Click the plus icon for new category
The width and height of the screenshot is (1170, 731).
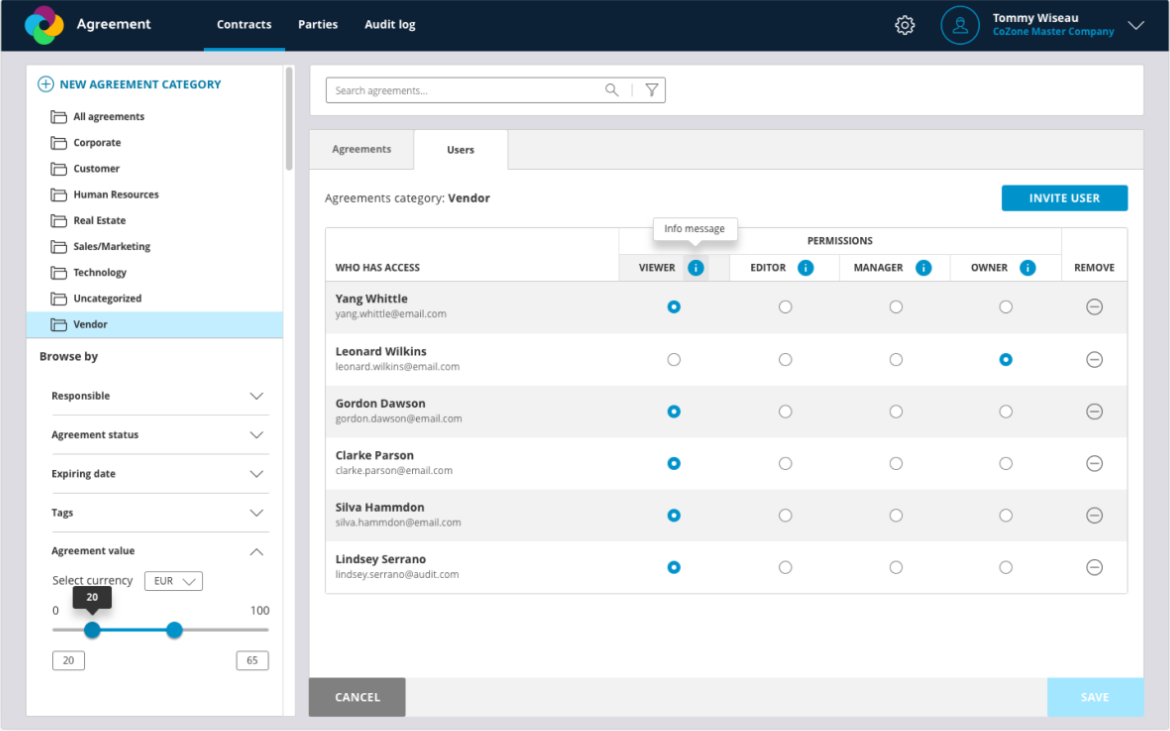click(x=46, y=84)
